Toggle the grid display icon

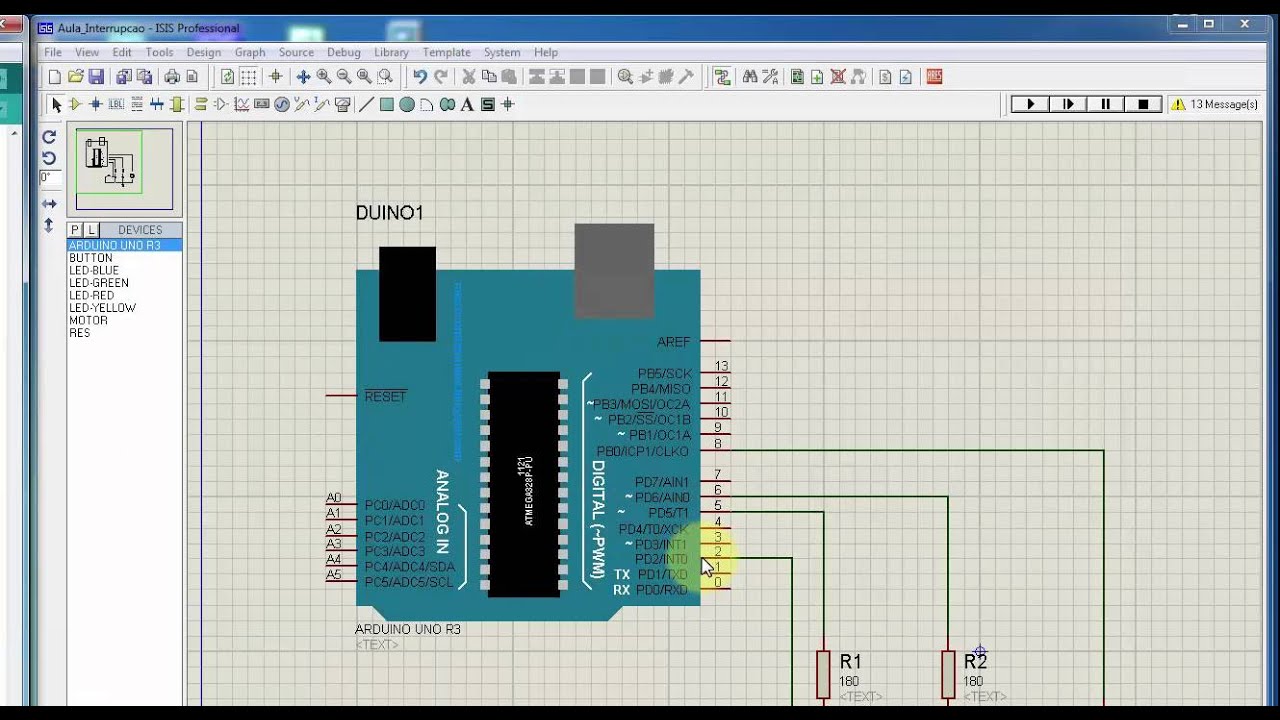(248, 77)
